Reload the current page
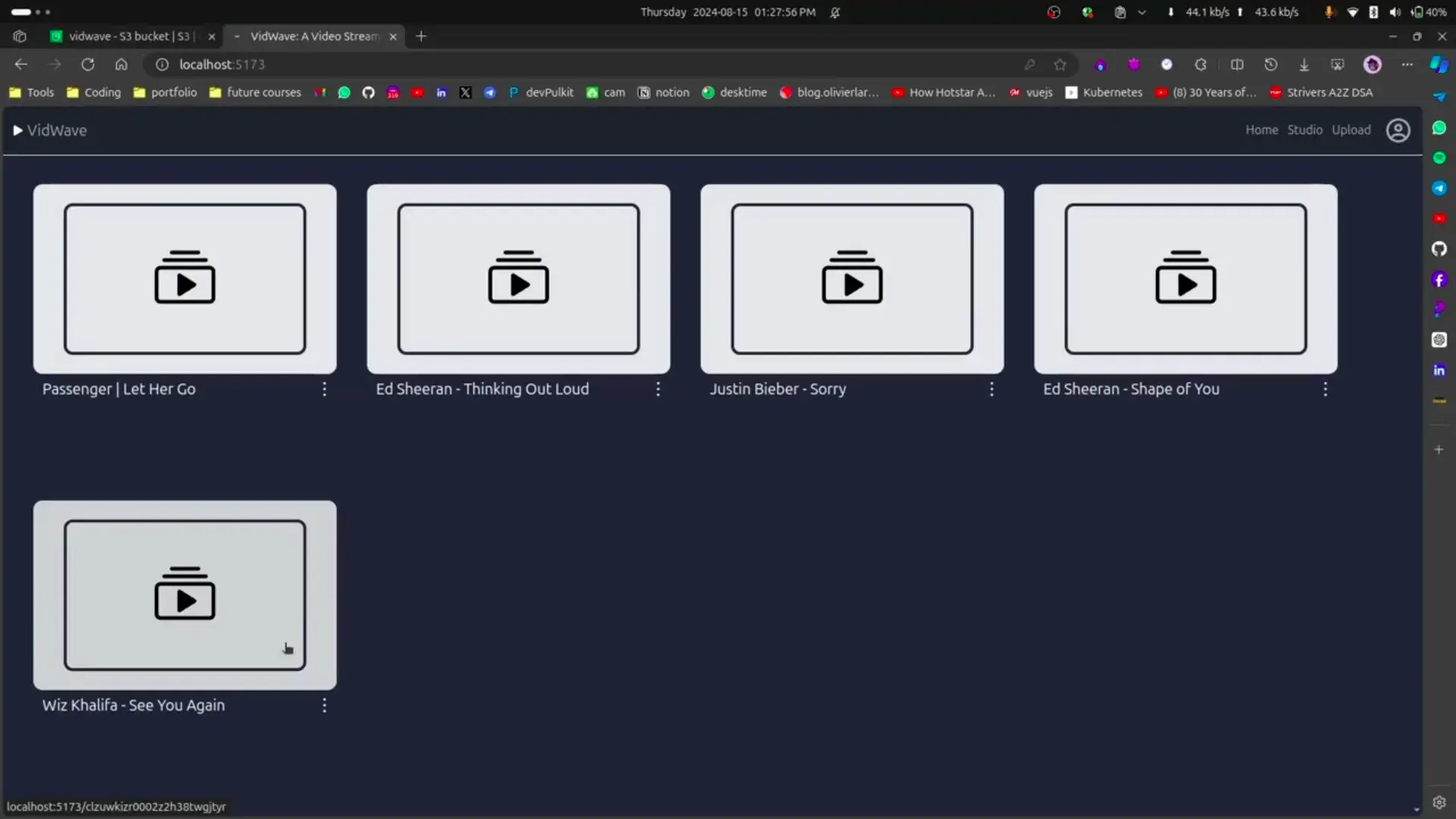Screen dimensions: 1456x819 tap(88, 64)
